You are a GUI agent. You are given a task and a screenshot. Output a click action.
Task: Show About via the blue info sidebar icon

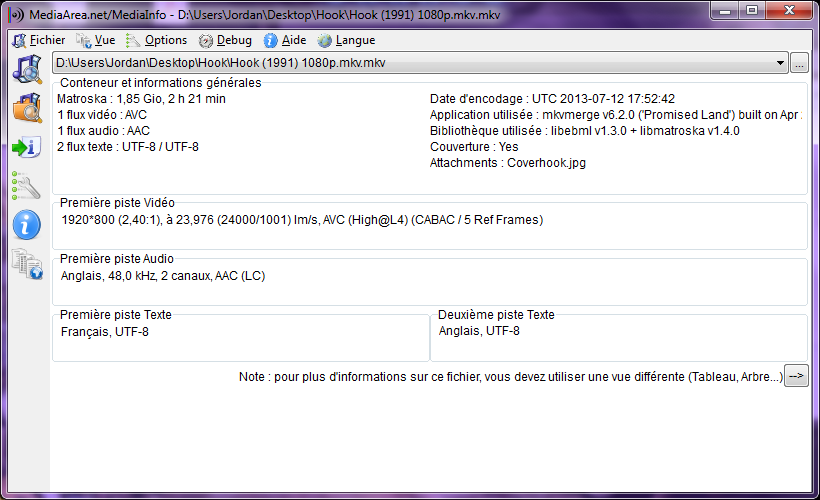(x=27, y=225)
